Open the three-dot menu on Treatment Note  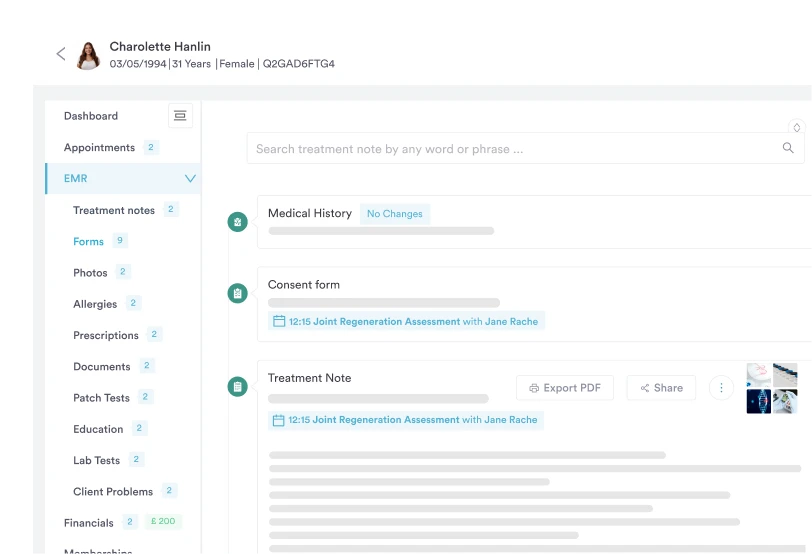pyautogui.click(x=721, y=388)
